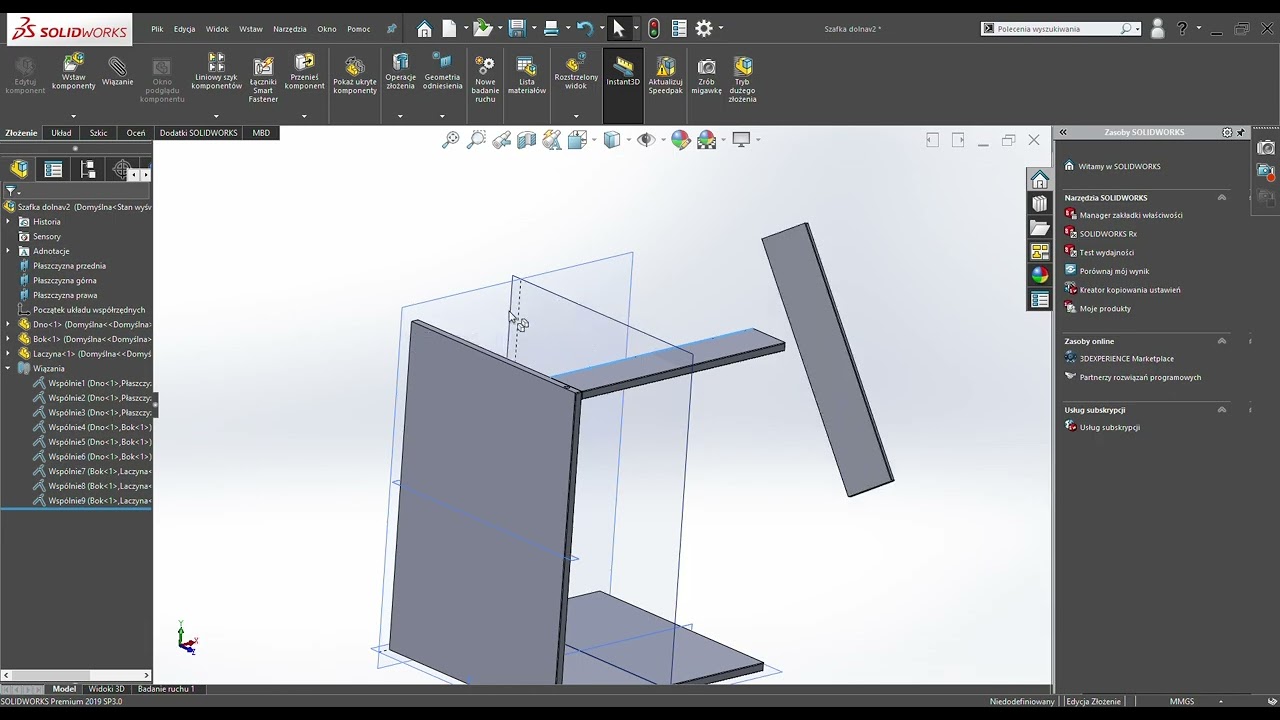Toggle hide/show items eye icon
This screenshot has height=720, width=1280.
click(646, 140)
